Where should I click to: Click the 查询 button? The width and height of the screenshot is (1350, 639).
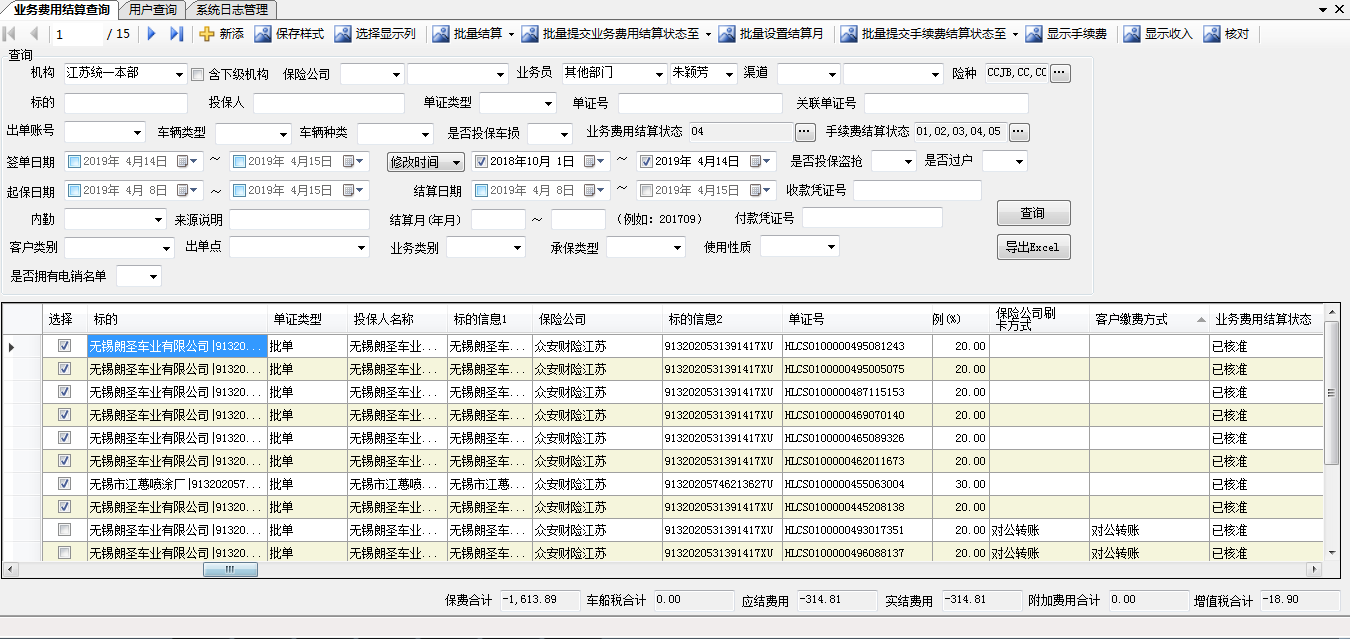[x=1033, y=213]
